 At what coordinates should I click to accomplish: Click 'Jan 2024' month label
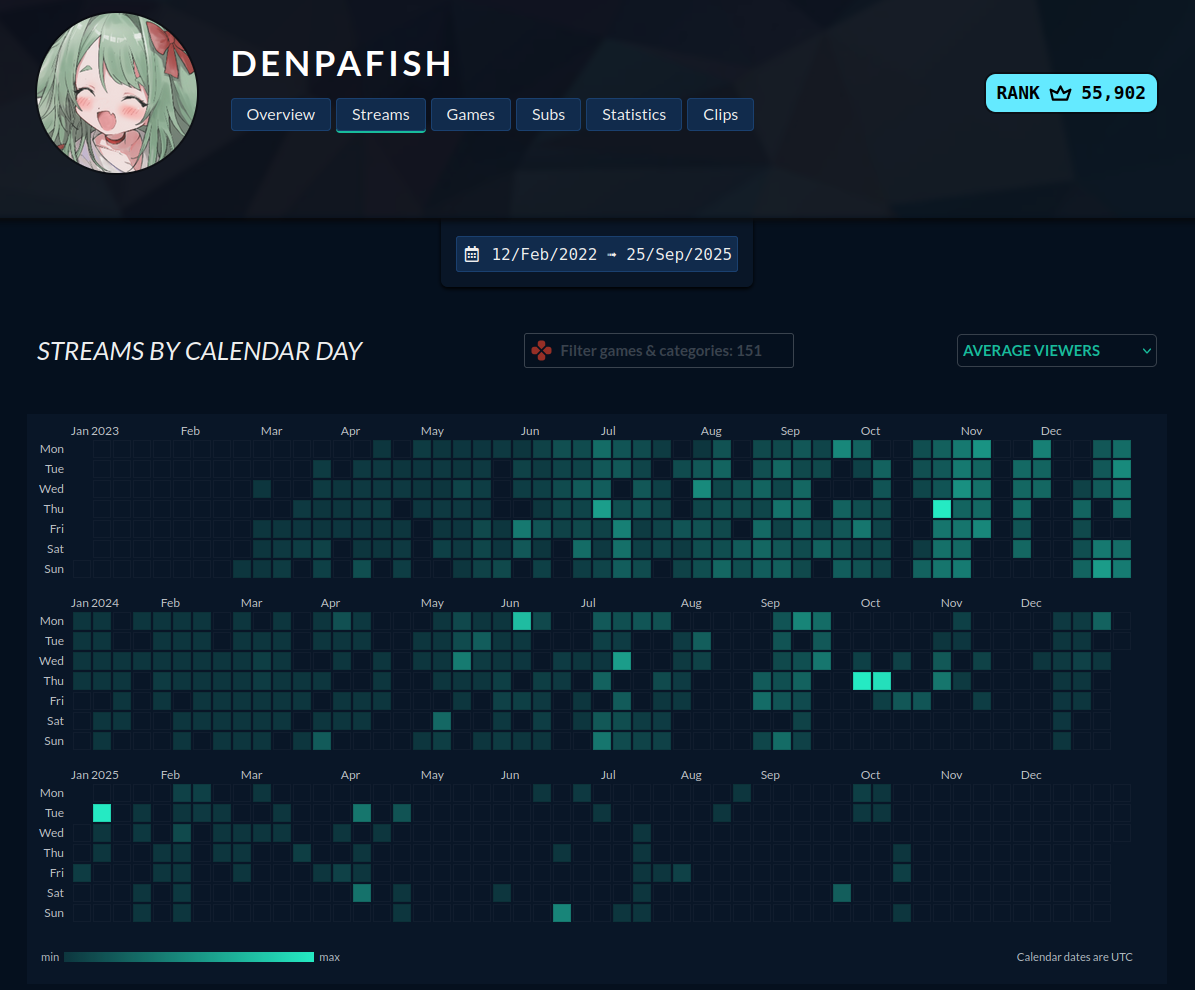click(x=95, y=603)
